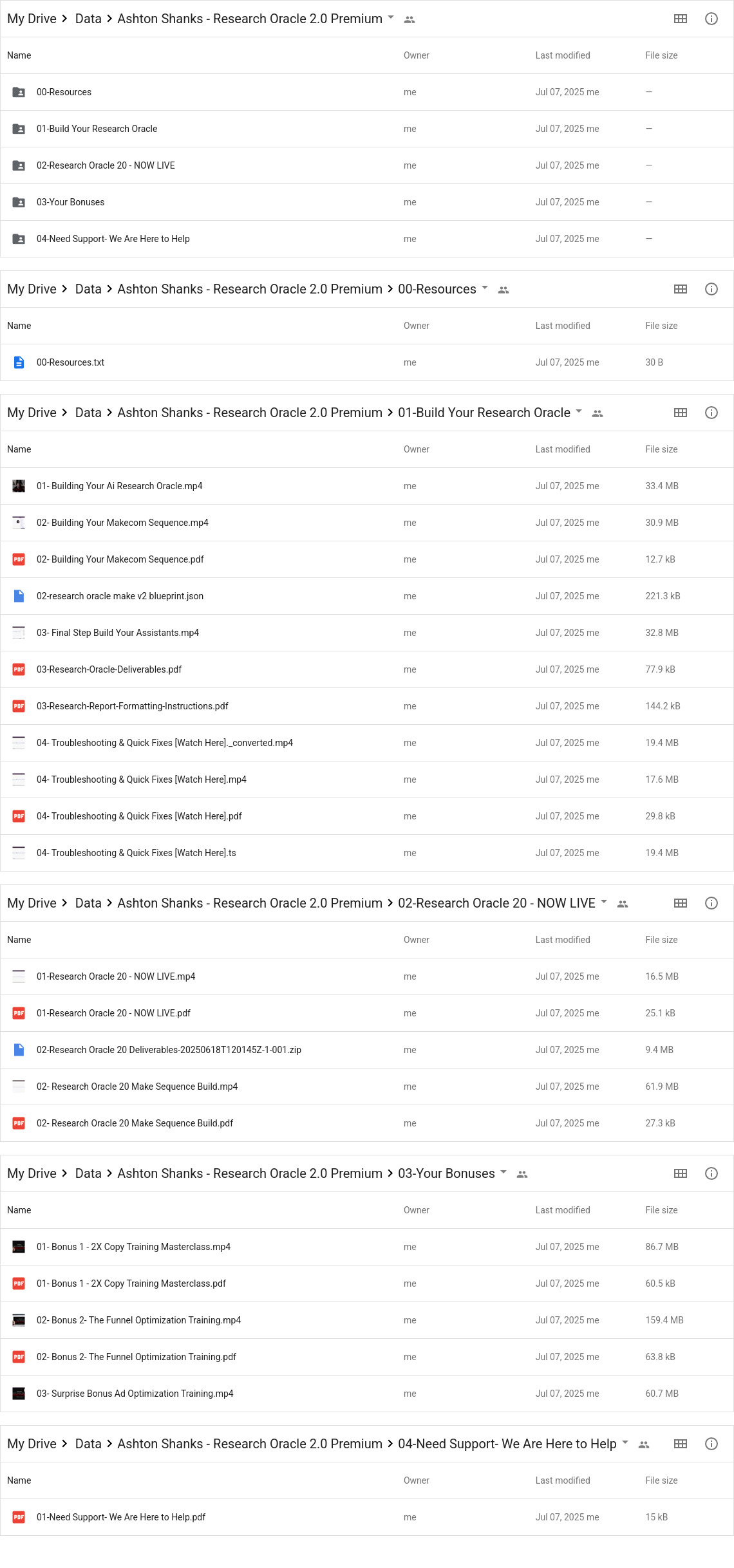Click shared people icon beside 03-Your Bonuses breadcrumb
Image resolution: width=734 pixels, height=1568 pixels.
[522, 1175]
